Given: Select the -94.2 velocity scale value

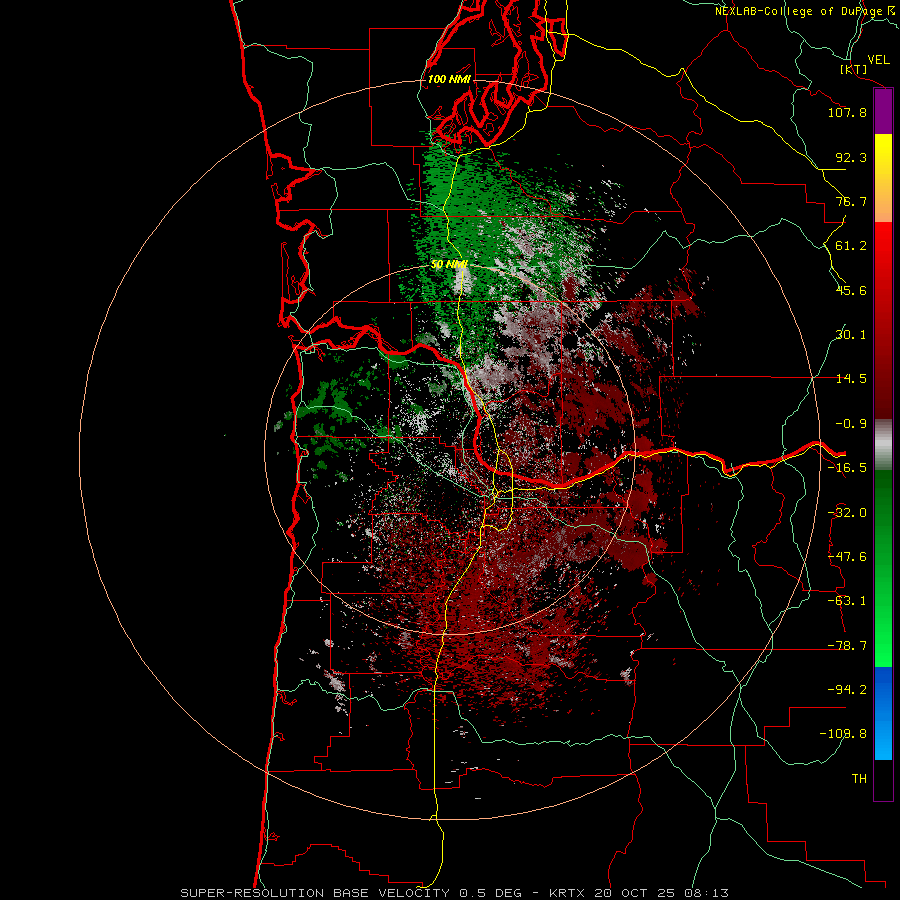Looking at the screenshot, I should tap(847, 690).
